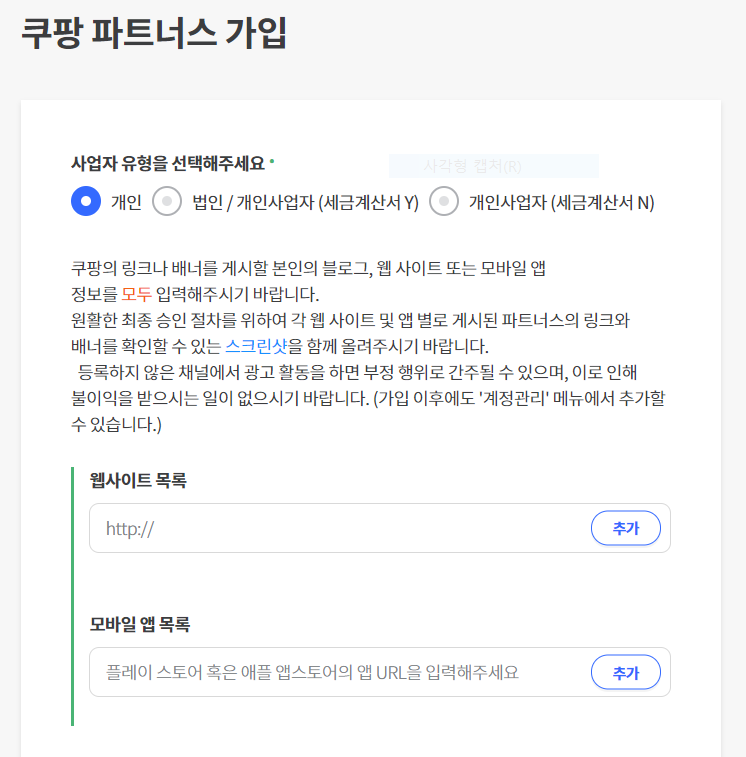Select the 개인 radio button
This screenshot has width=746, height=757.
(x=86, y=201)
